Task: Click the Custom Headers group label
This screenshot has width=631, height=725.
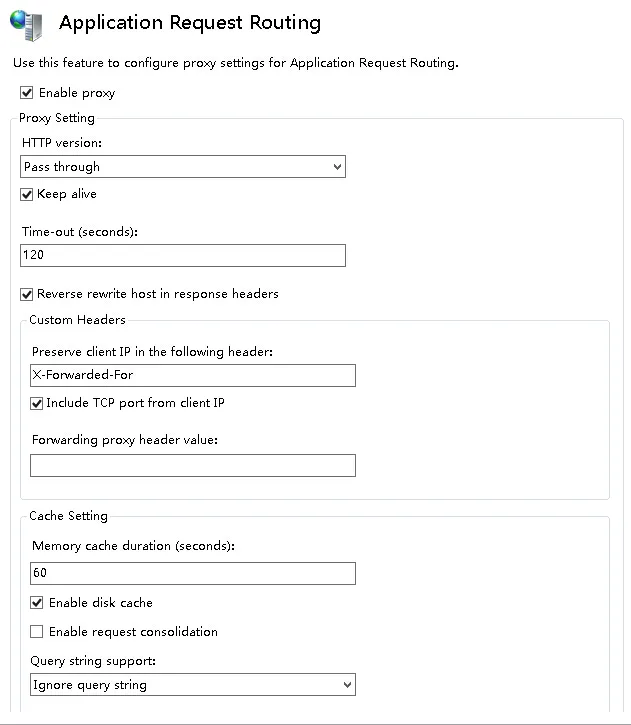Action: pyautogui.click(x=77, y=320)
